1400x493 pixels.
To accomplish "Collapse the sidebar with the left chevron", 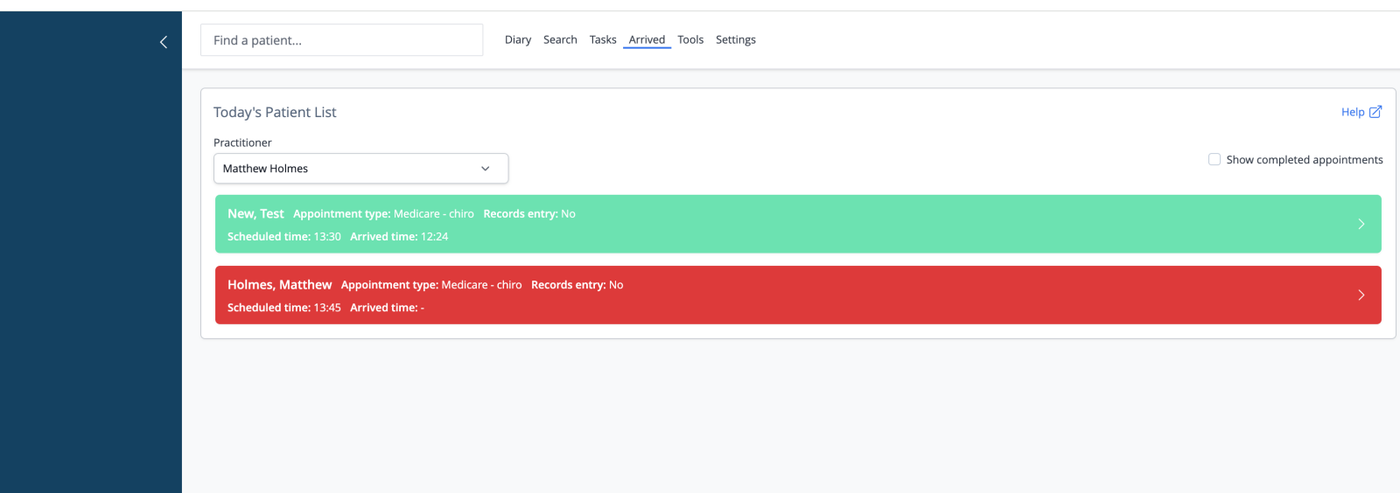I will pos(163,42).
